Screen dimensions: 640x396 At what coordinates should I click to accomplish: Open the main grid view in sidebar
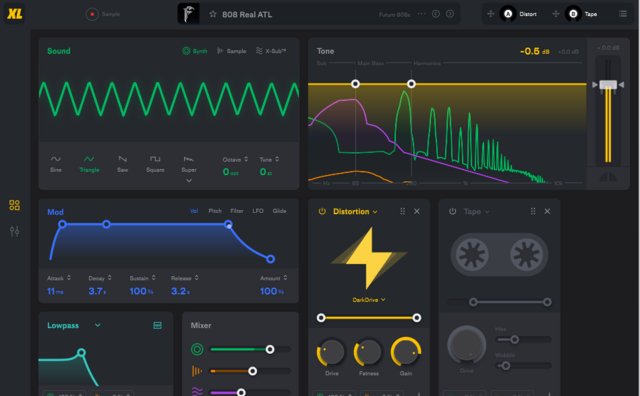[14, 205]
